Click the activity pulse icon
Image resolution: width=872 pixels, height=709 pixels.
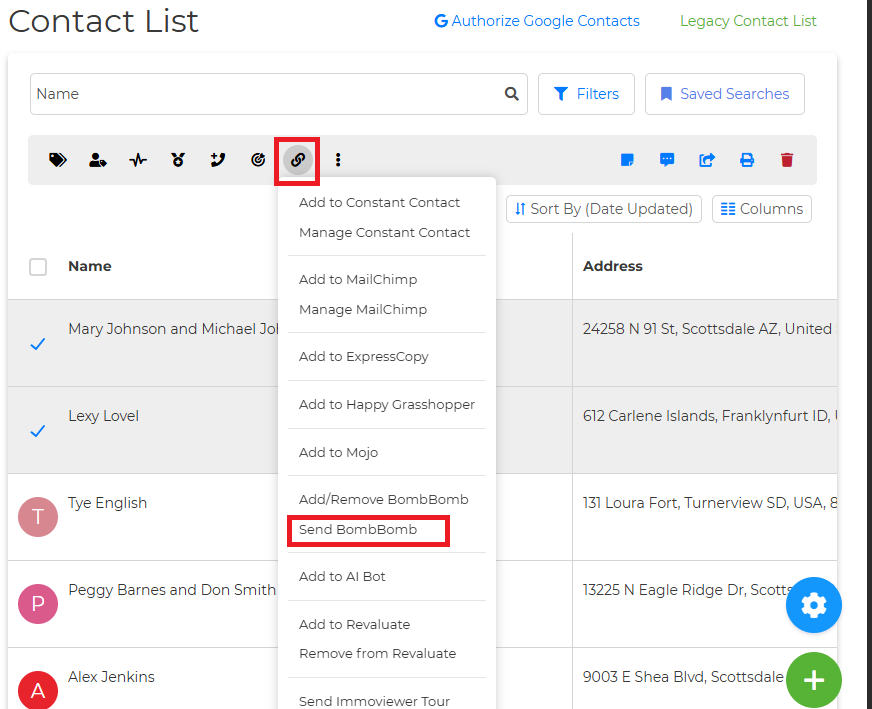(138, 160)
